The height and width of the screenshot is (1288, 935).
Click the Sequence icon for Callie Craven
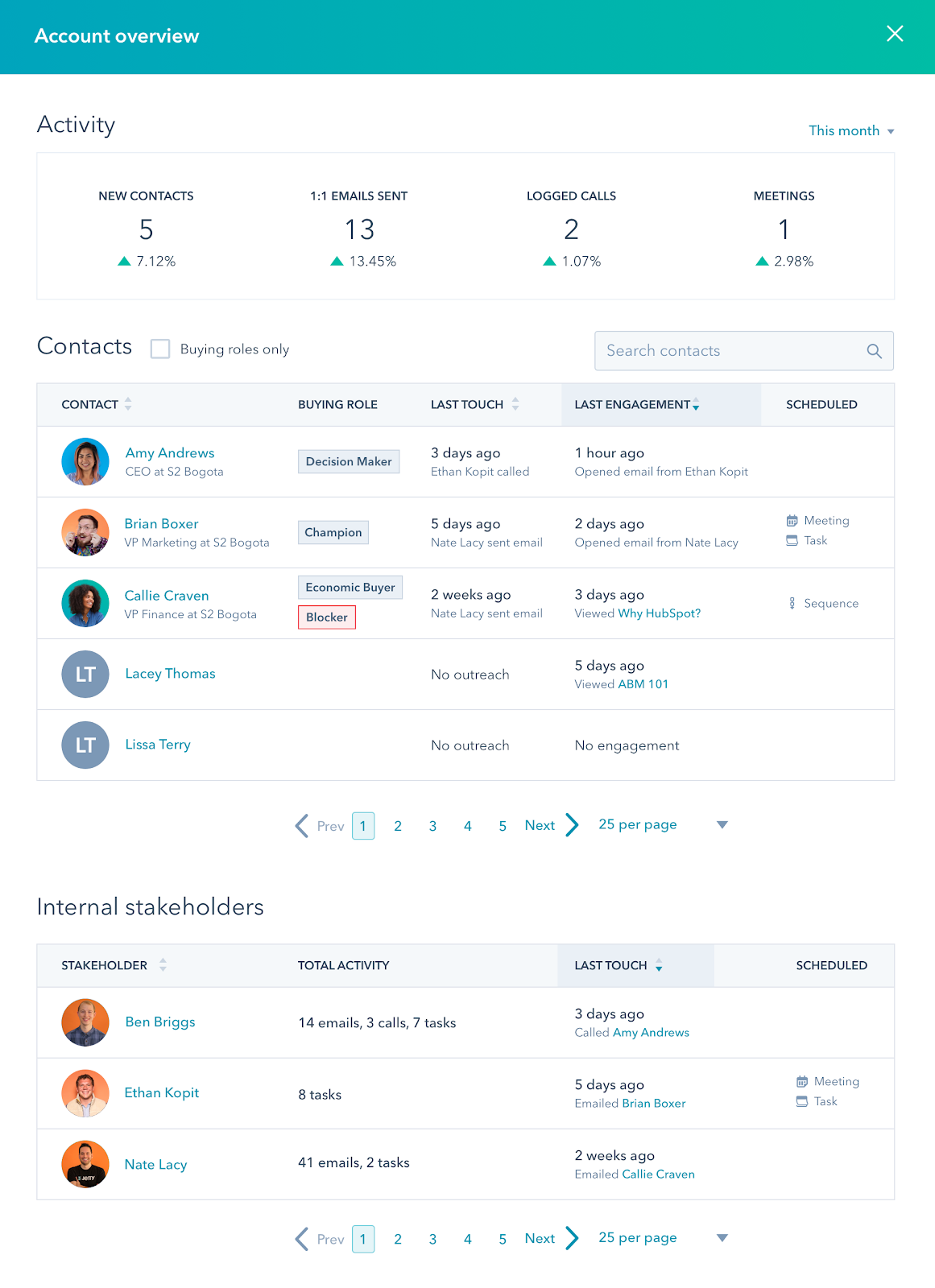click(x=792, y=604)
